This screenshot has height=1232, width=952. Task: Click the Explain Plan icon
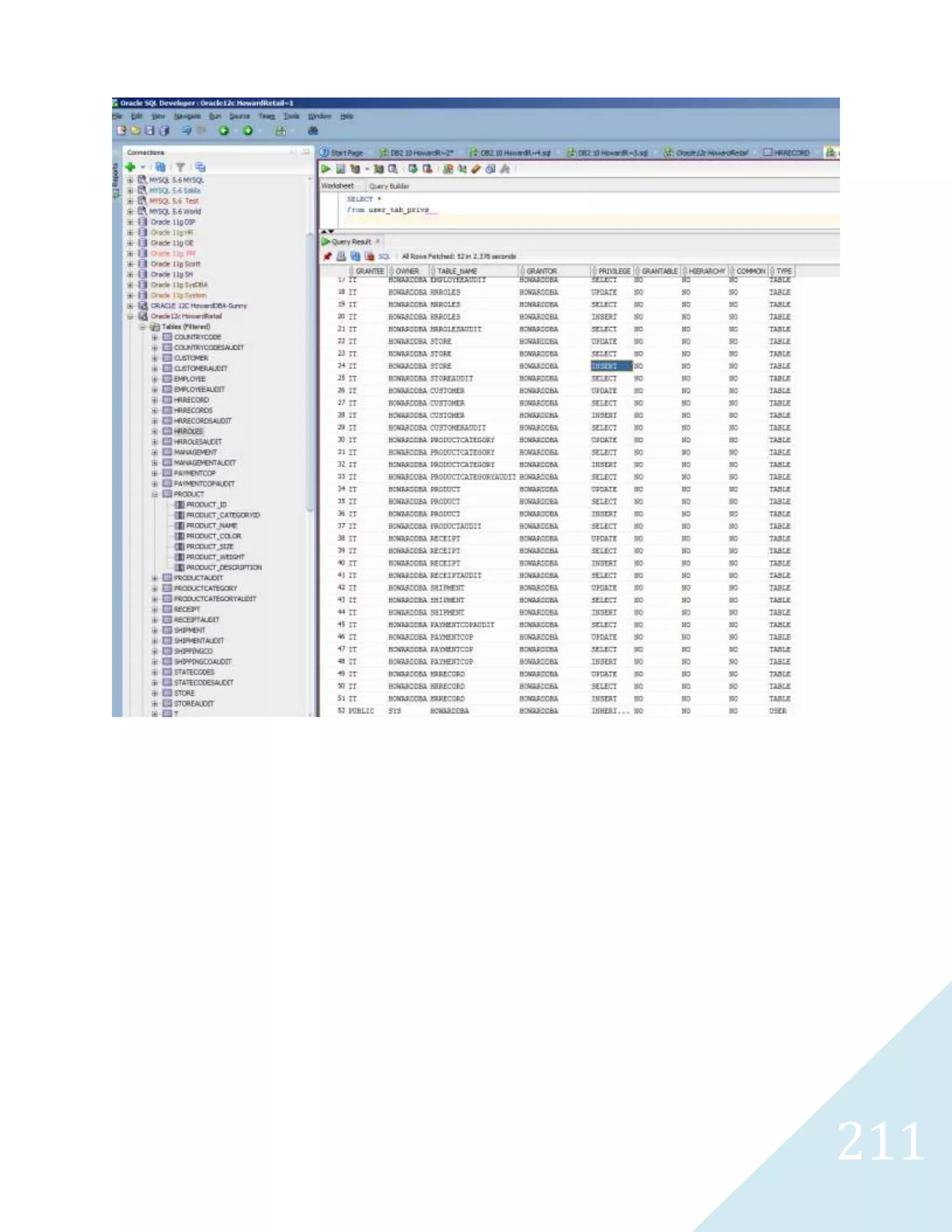pos(355,169)
